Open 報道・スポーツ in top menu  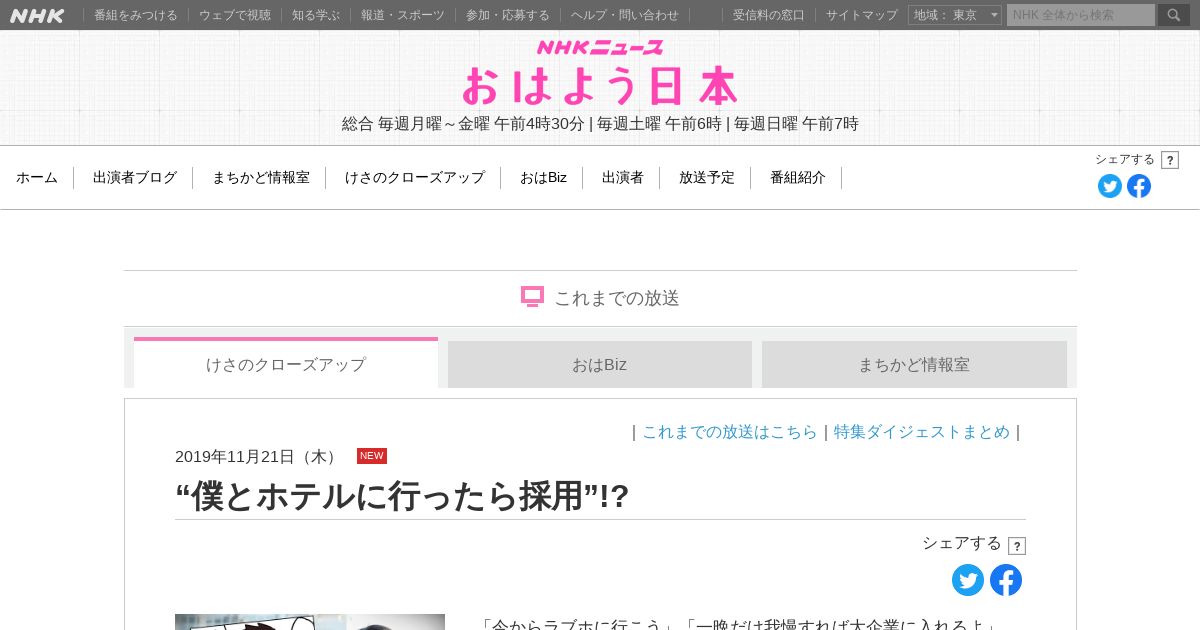point(403,15)
